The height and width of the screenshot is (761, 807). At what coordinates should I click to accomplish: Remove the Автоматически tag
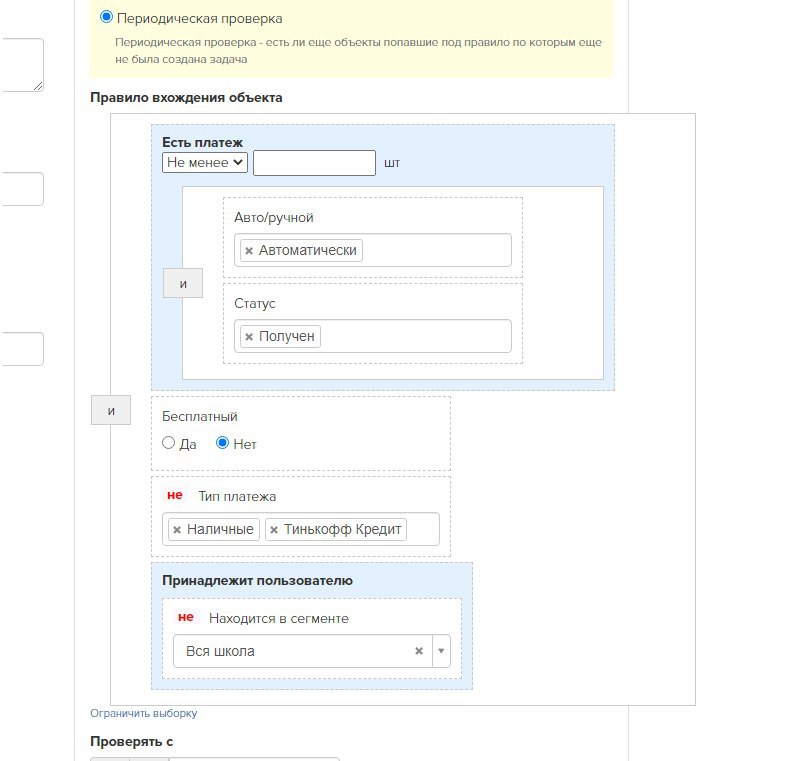coord(249,251)
